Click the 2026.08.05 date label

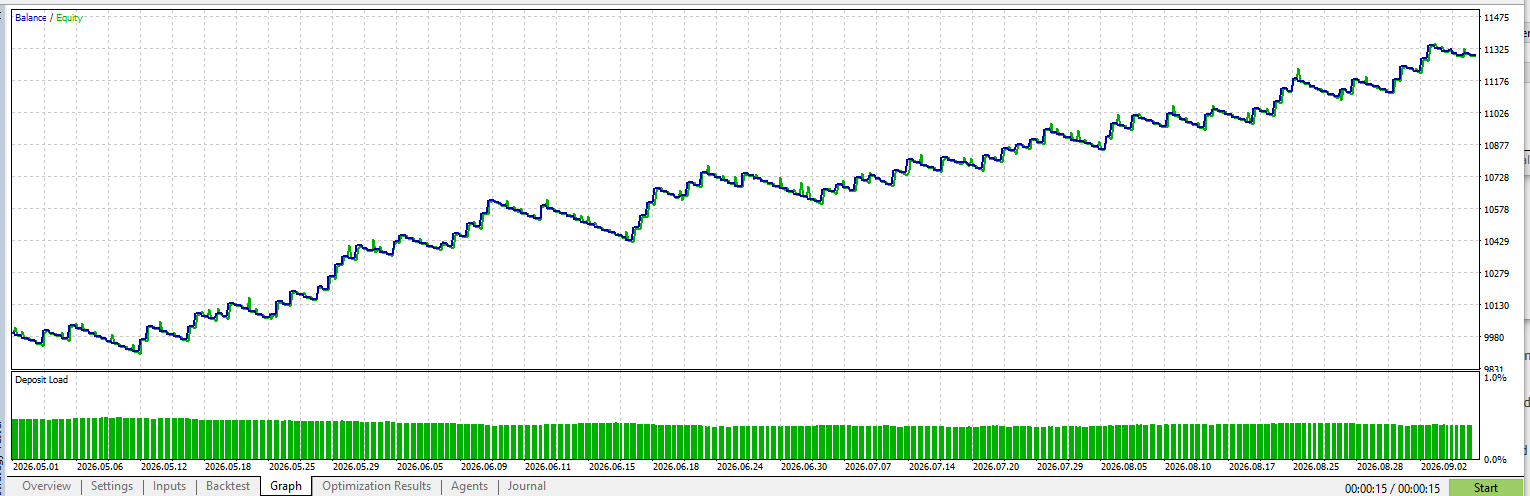(1123, 466)
